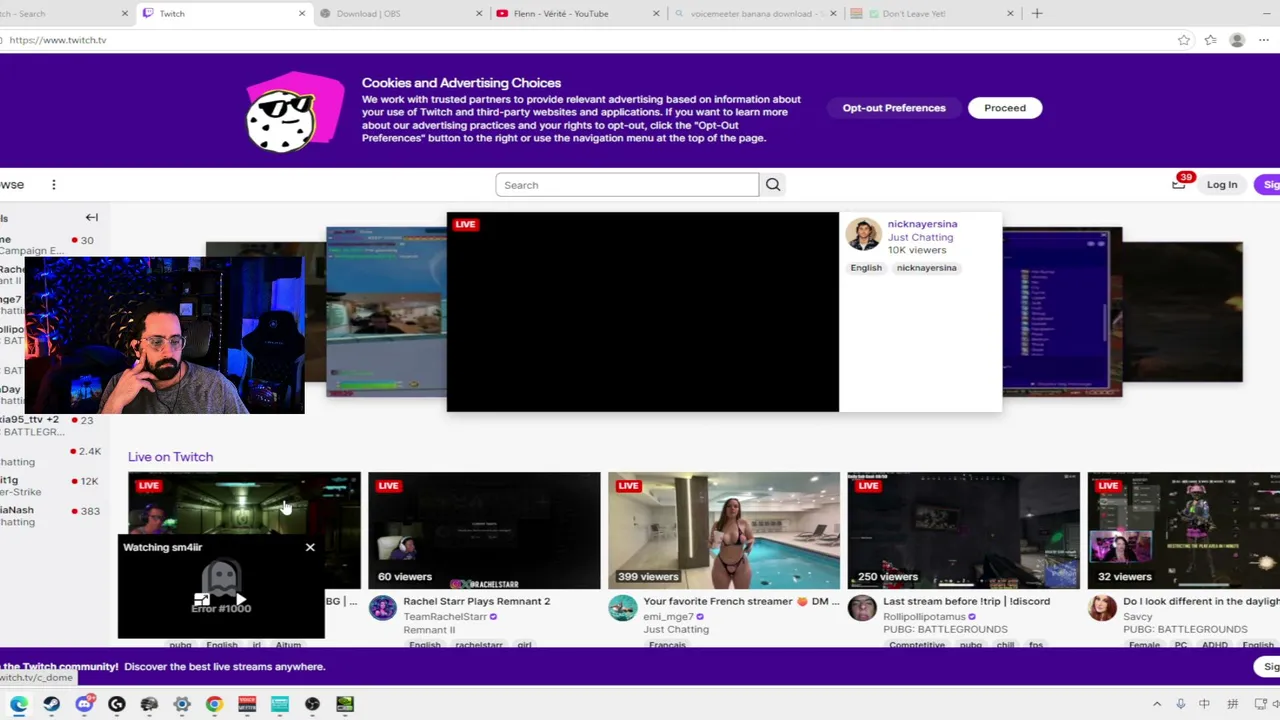Click the search magnifier icon on Twitch
1280x720 pixels.
click(x=773, y=185)
